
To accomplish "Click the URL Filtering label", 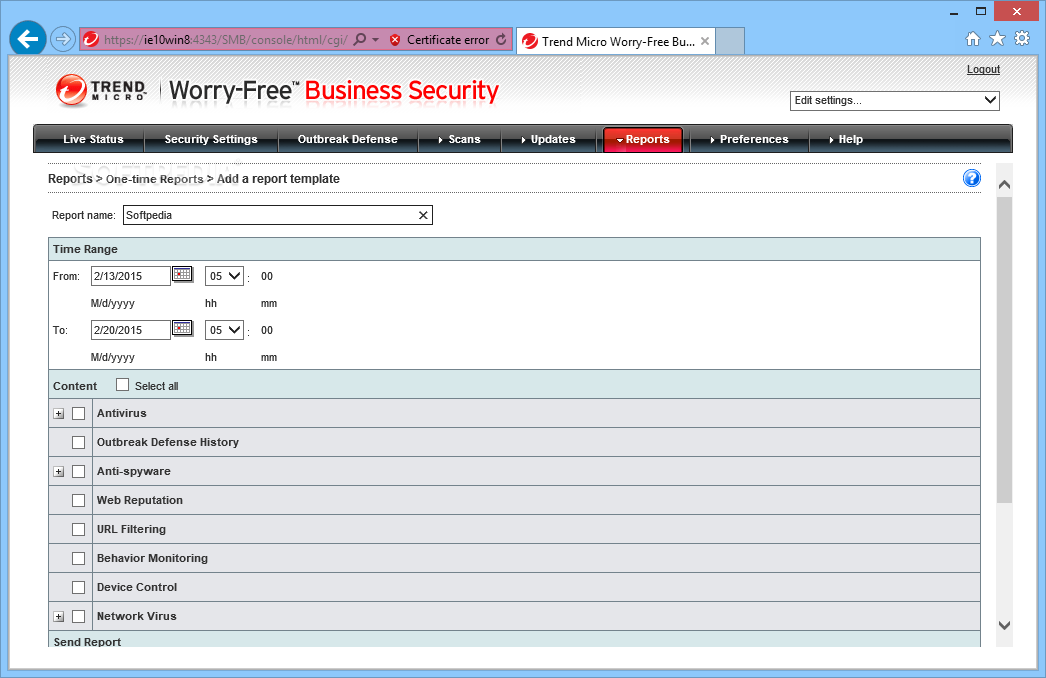I will 131,529.
